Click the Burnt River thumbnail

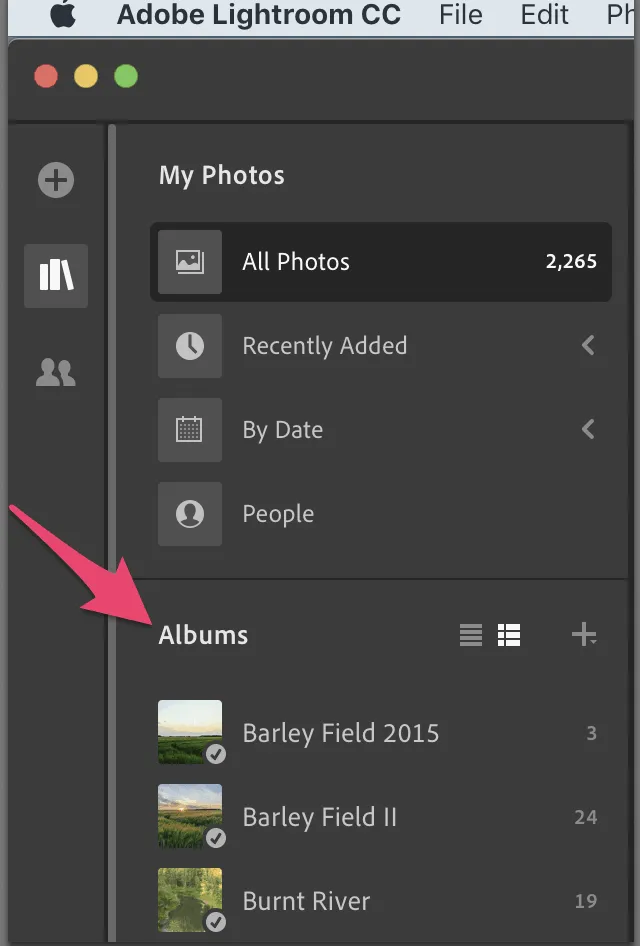tap(190, 900)
